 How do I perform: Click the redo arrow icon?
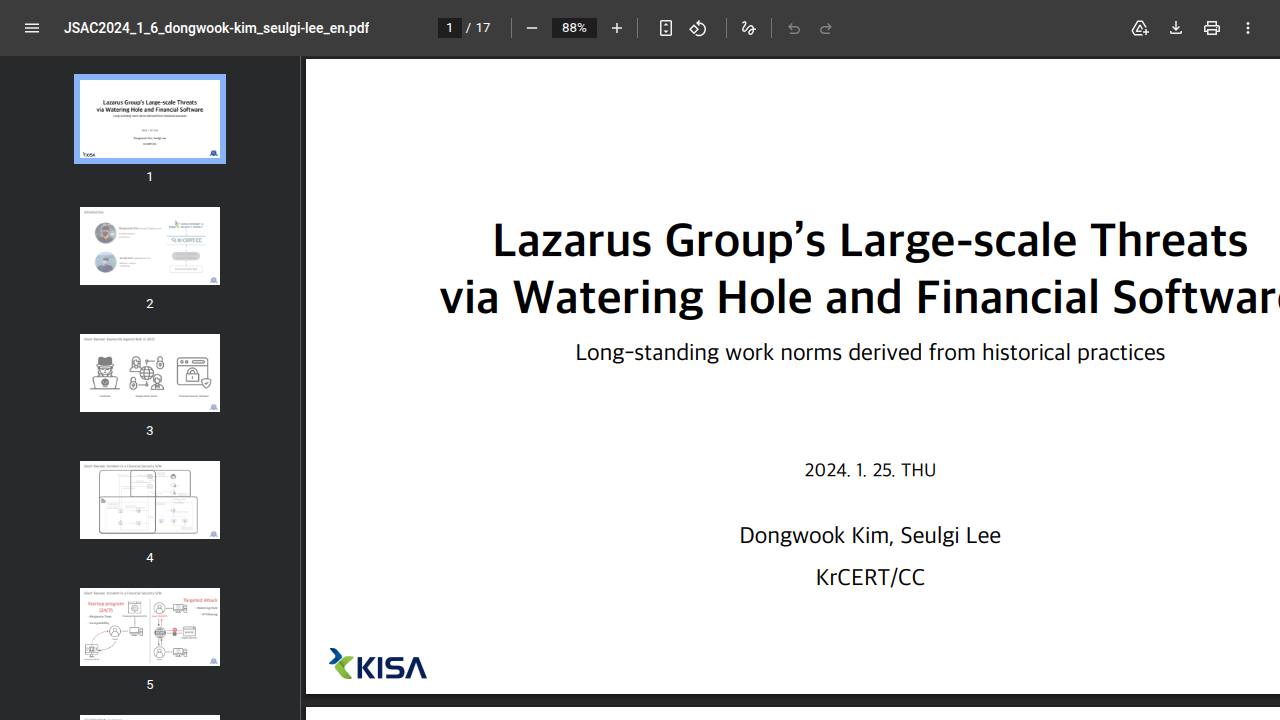click(826, 28)
